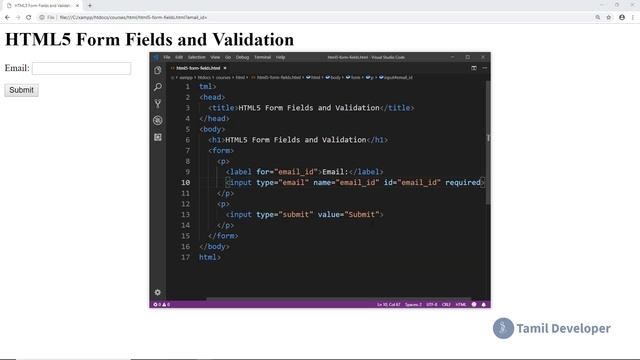Image resolution: width=640 pixels, height=360 pixels.
Task: Click the Email label on the page
Action: point(17,68)
